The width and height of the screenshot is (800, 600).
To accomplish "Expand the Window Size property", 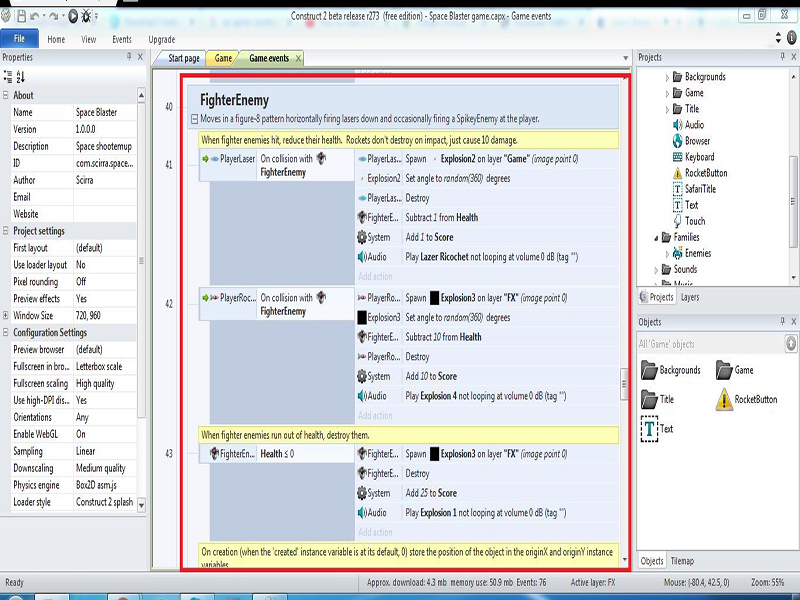I will pyautogui.click(x=6, y=315).
